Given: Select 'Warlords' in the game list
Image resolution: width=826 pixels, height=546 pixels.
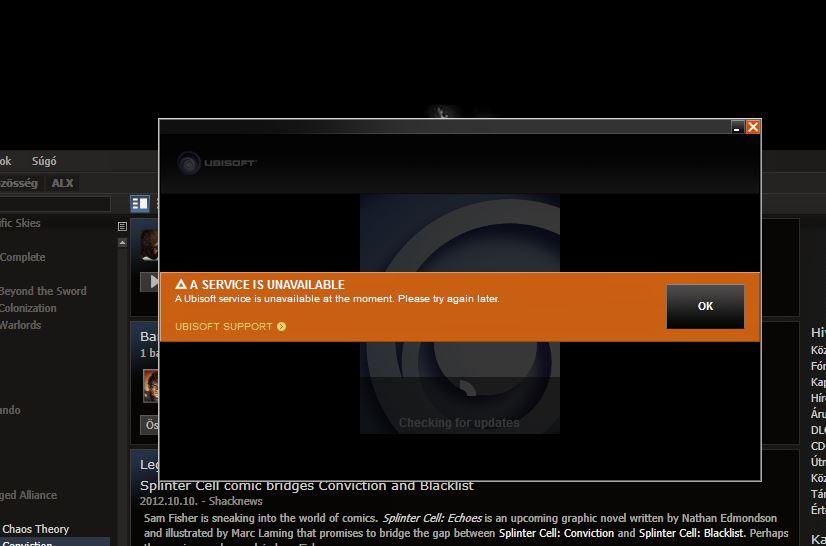Looking at the screenshot, I should (21, 325).
